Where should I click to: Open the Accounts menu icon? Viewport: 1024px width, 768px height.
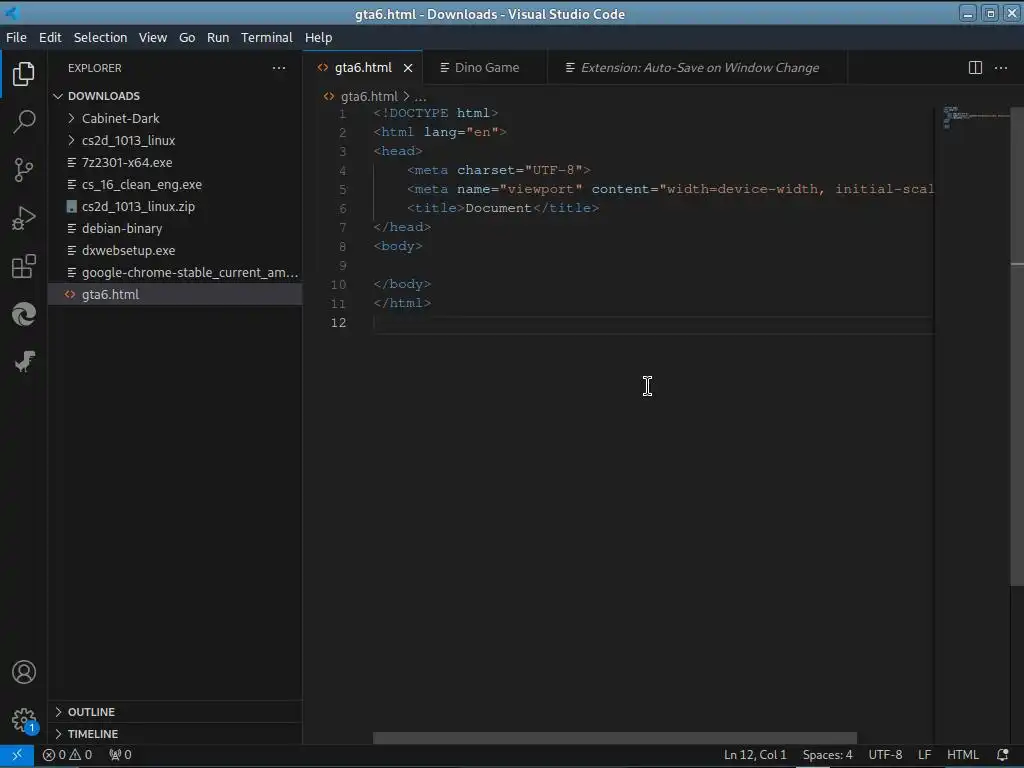point(24,672)
